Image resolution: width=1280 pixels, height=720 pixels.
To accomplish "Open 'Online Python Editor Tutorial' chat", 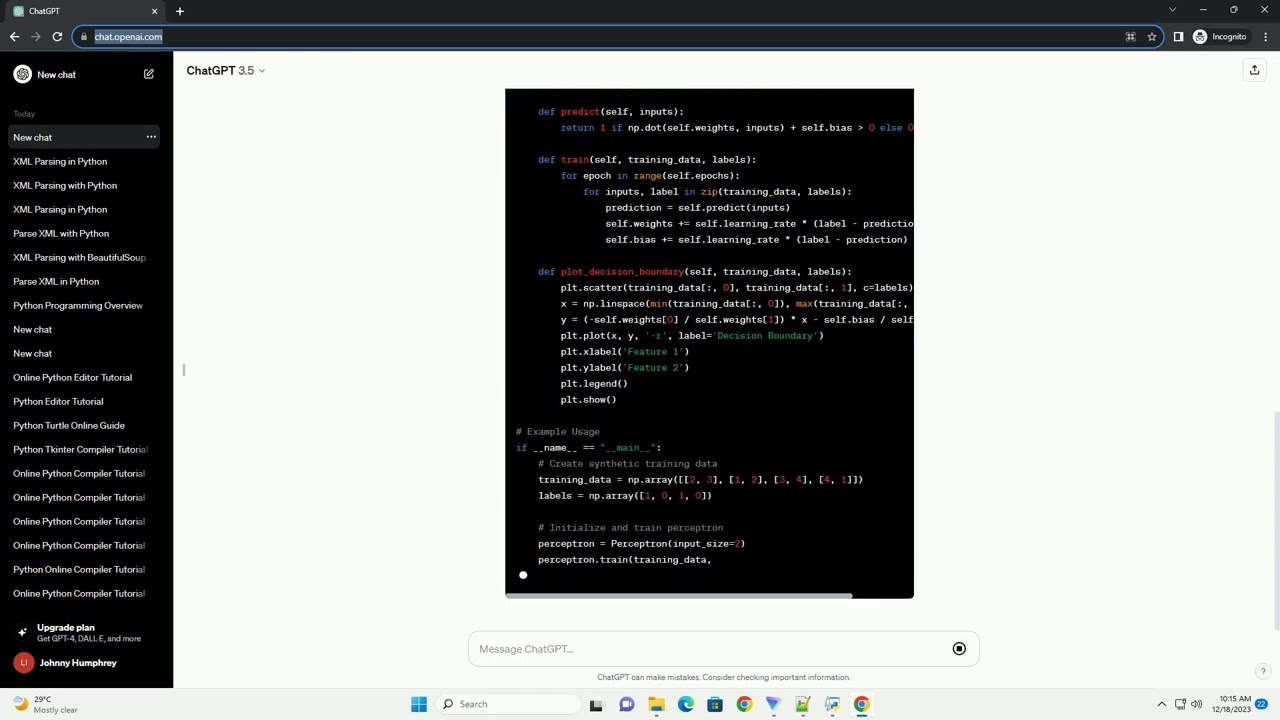I will coord(72,377).
